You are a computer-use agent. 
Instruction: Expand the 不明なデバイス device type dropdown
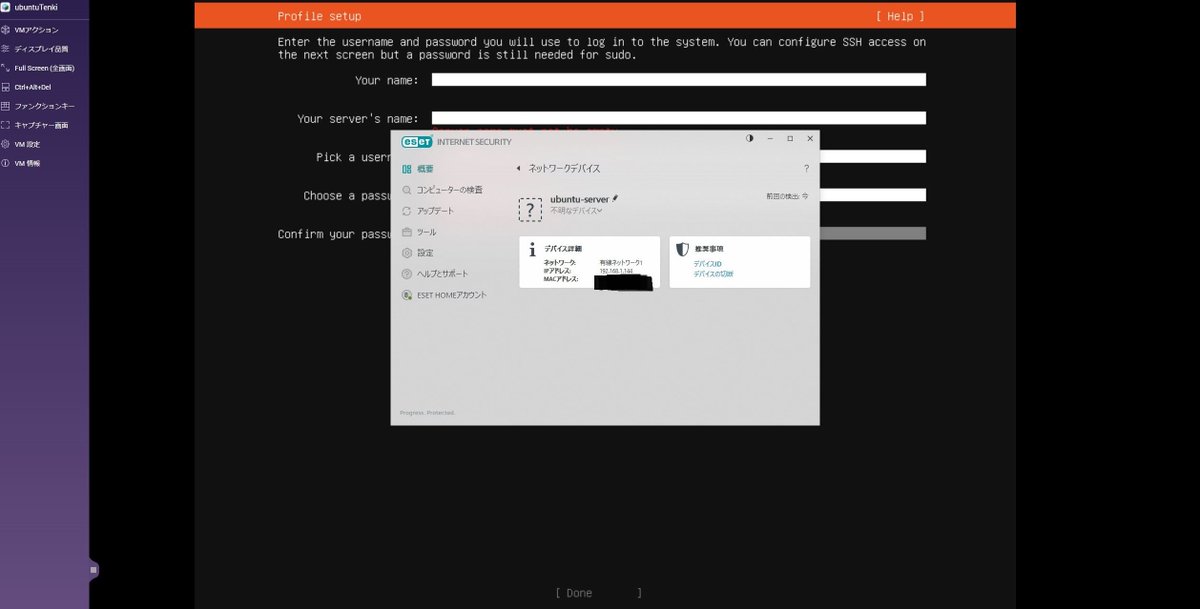(x=576, y=210)
